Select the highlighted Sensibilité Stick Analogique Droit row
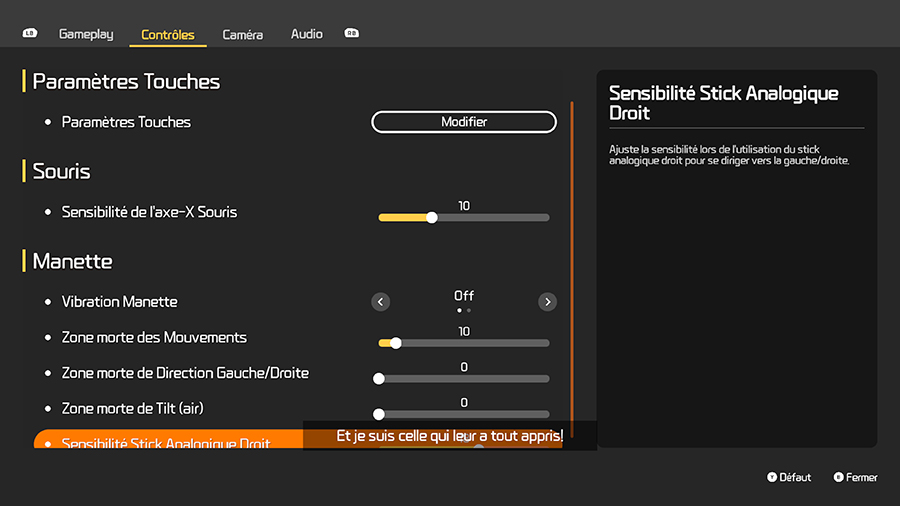The image size is (900, 506). 168,440
